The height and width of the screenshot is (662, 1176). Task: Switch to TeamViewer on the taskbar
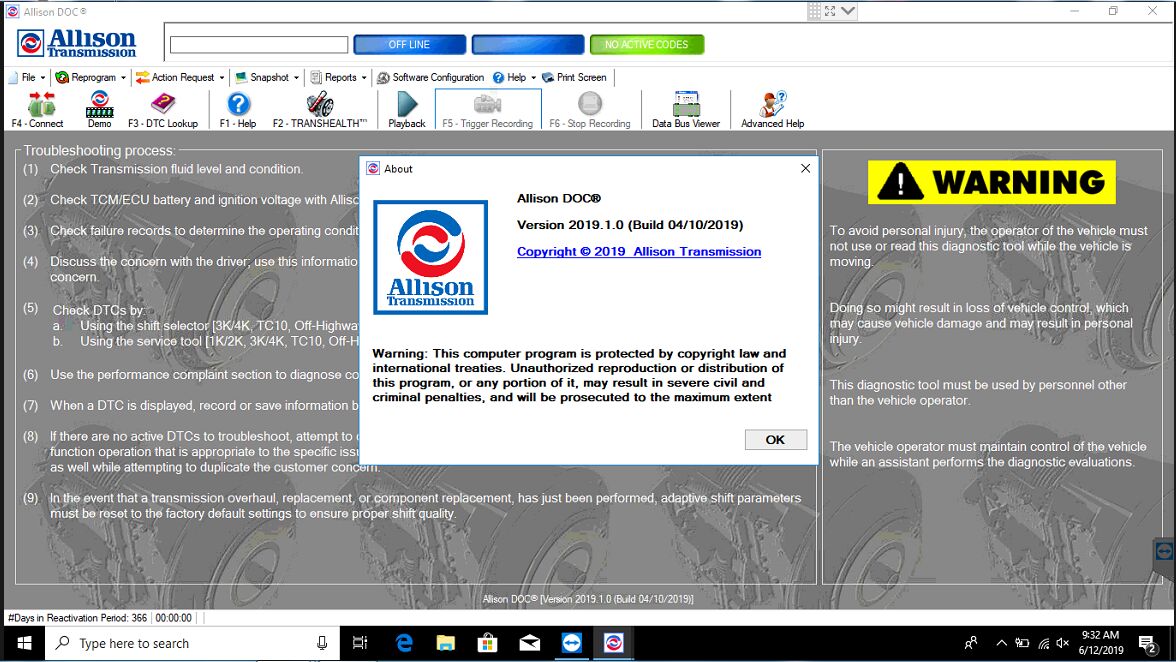[572, 643]
